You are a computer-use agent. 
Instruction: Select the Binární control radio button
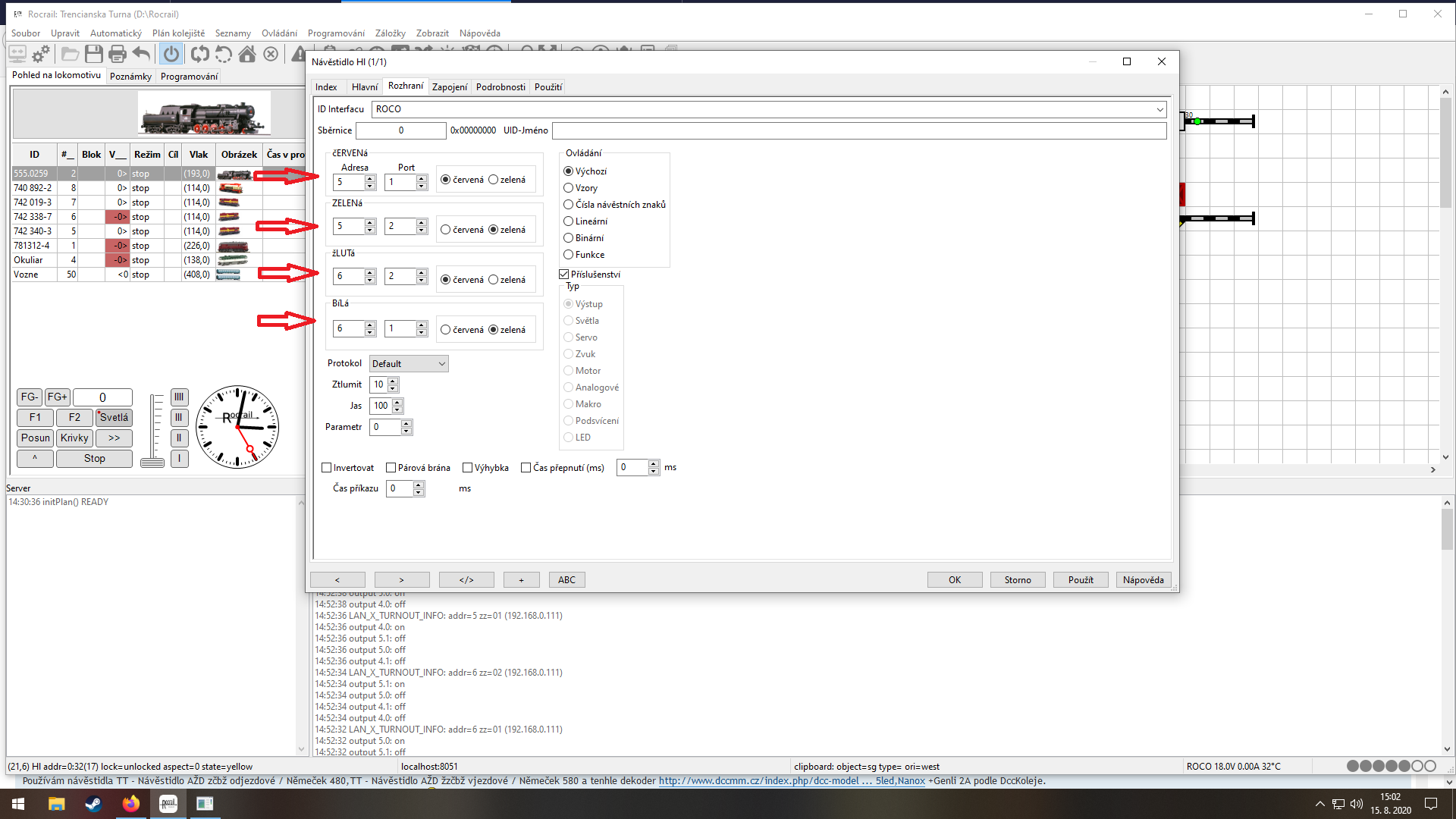click(x=569, y=238)
